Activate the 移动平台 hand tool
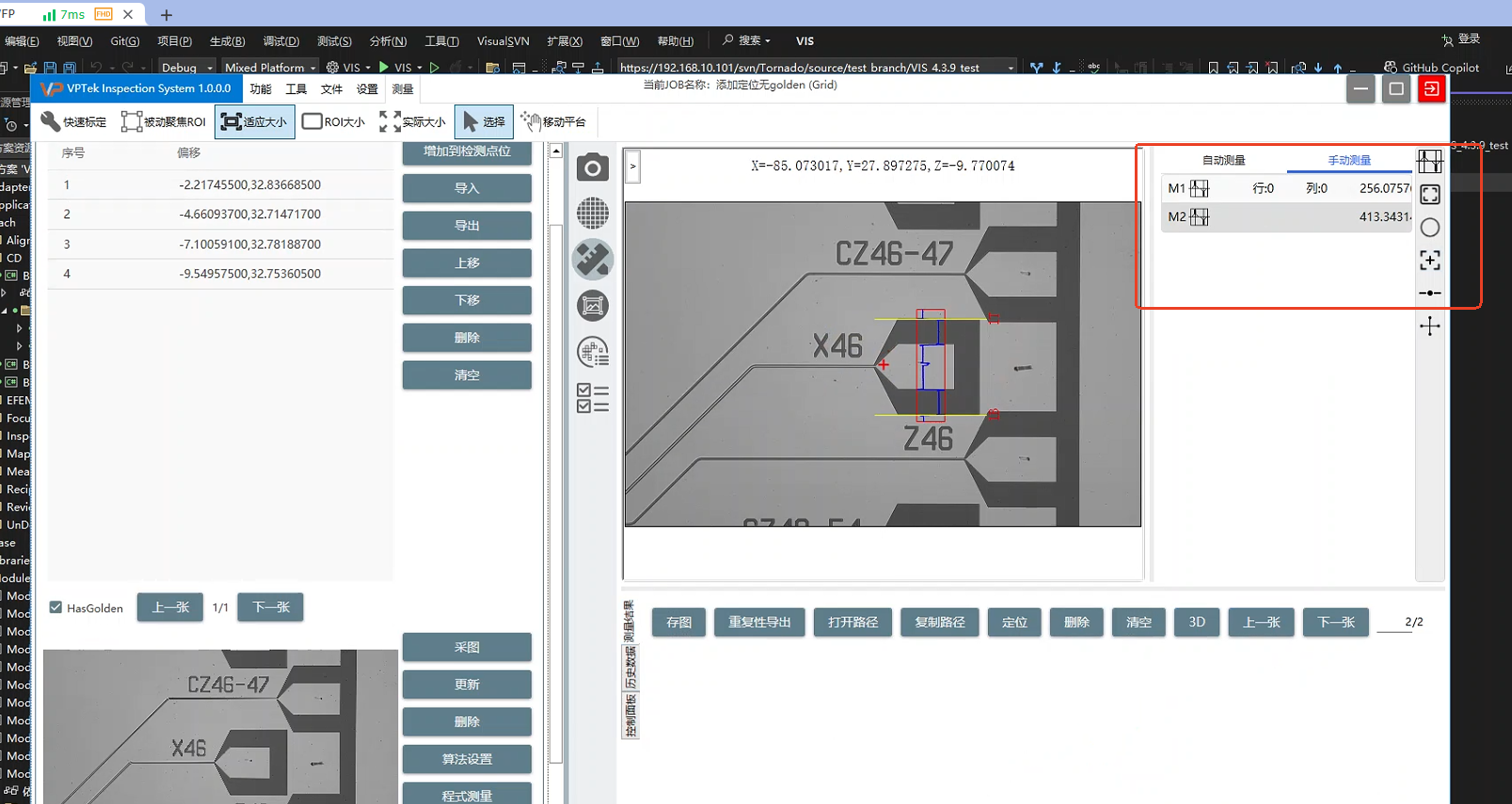This screenshot has width=1512, height=804. click(553, 121)
